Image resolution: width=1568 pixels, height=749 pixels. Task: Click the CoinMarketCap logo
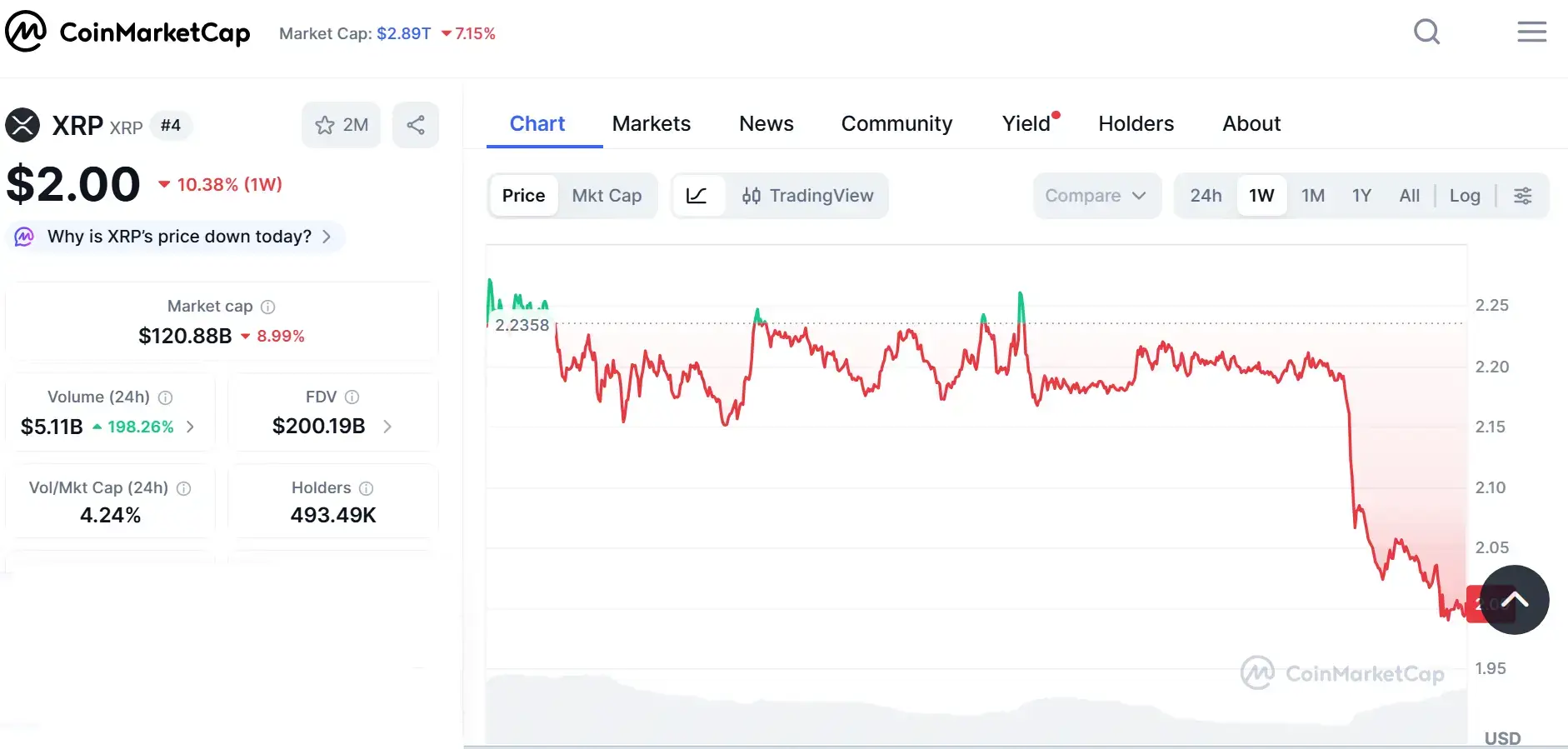tap(127, 32)
